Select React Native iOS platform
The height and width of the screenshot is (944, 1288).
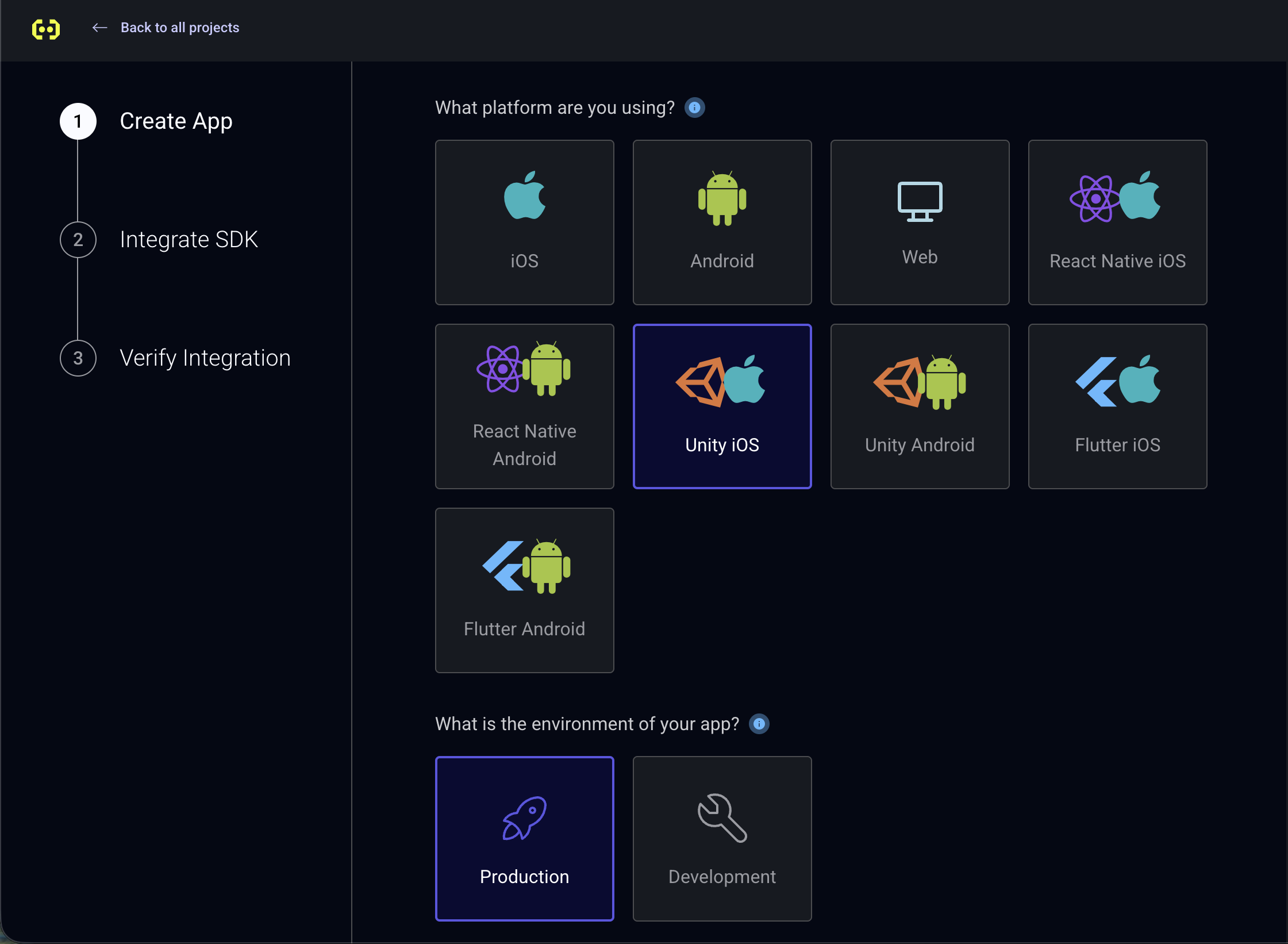[x=1117, y=222]
